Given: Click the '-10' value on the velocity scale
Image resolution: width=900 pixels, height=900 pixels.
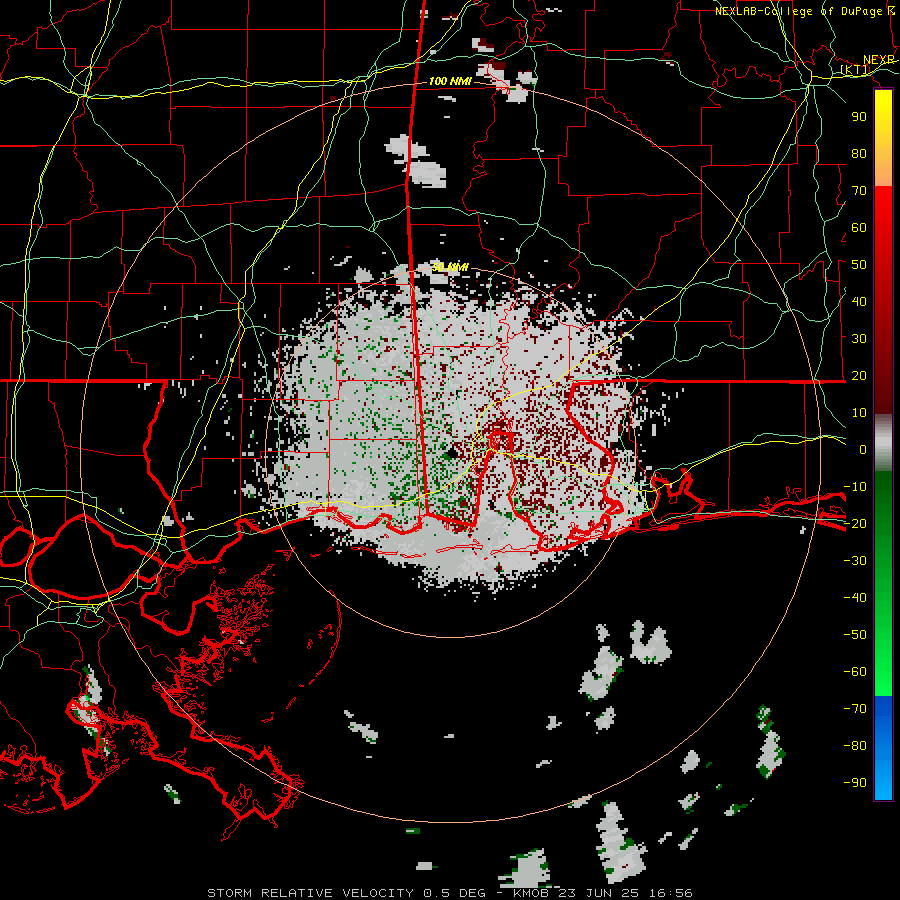Looking at the screenshot, I should coord(855,487).
